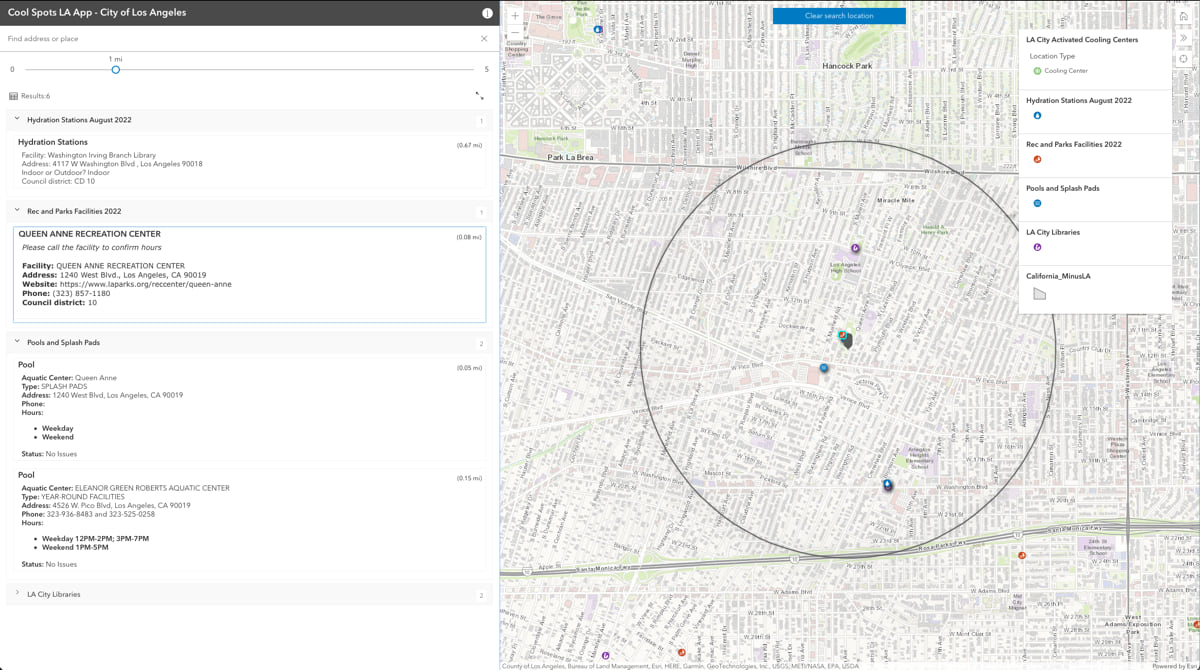Image resolution: width=1200 pixels, height=670 pixels.
Task: Zoom out on the map
Action: point(515,32)
